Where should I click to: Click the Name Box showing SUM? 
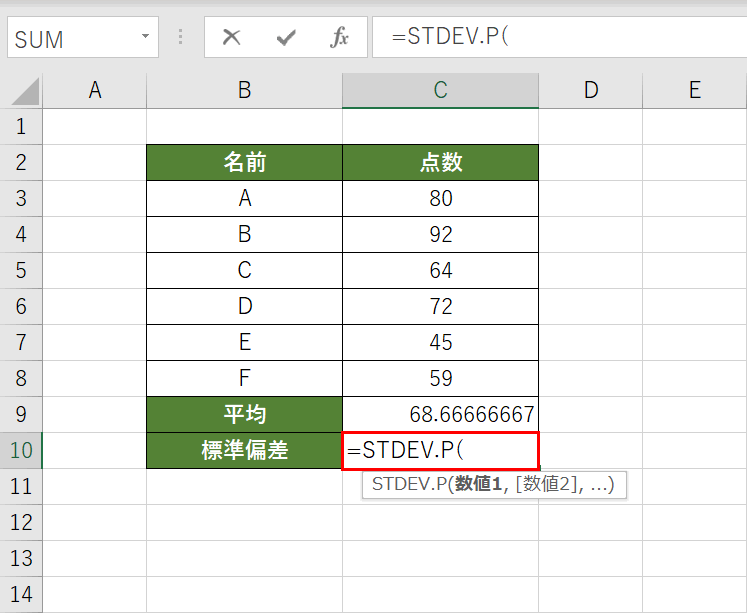(x=83, y=37)
